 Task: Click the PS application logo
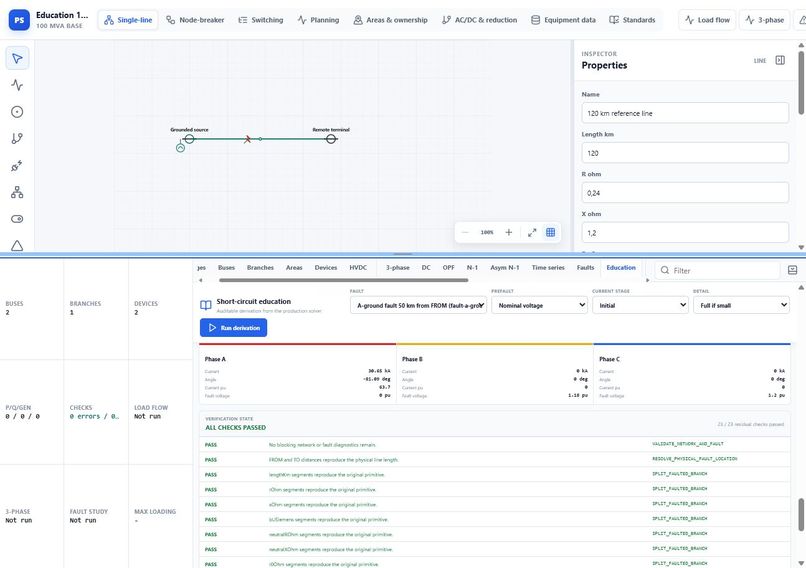click(19, 20)
